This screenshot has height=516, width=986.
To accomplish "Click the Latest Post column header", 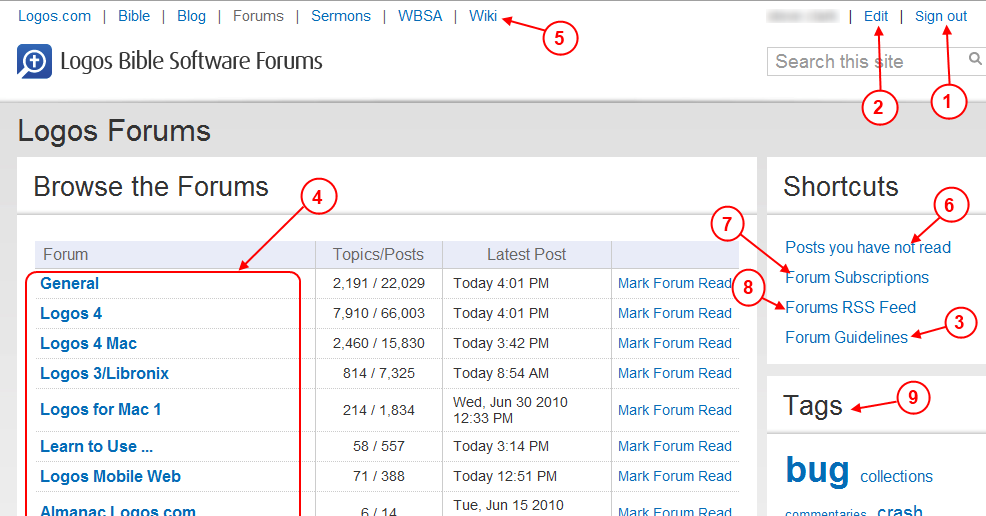I will click(x=526, y=255).
